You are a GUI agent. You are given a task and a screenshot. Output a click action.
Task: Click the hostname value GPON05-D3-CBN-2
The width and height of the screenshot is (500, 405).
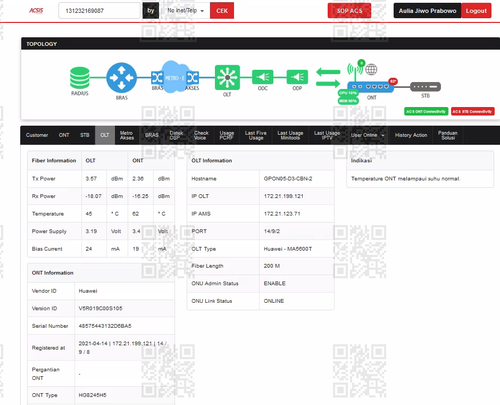point(288,179)
